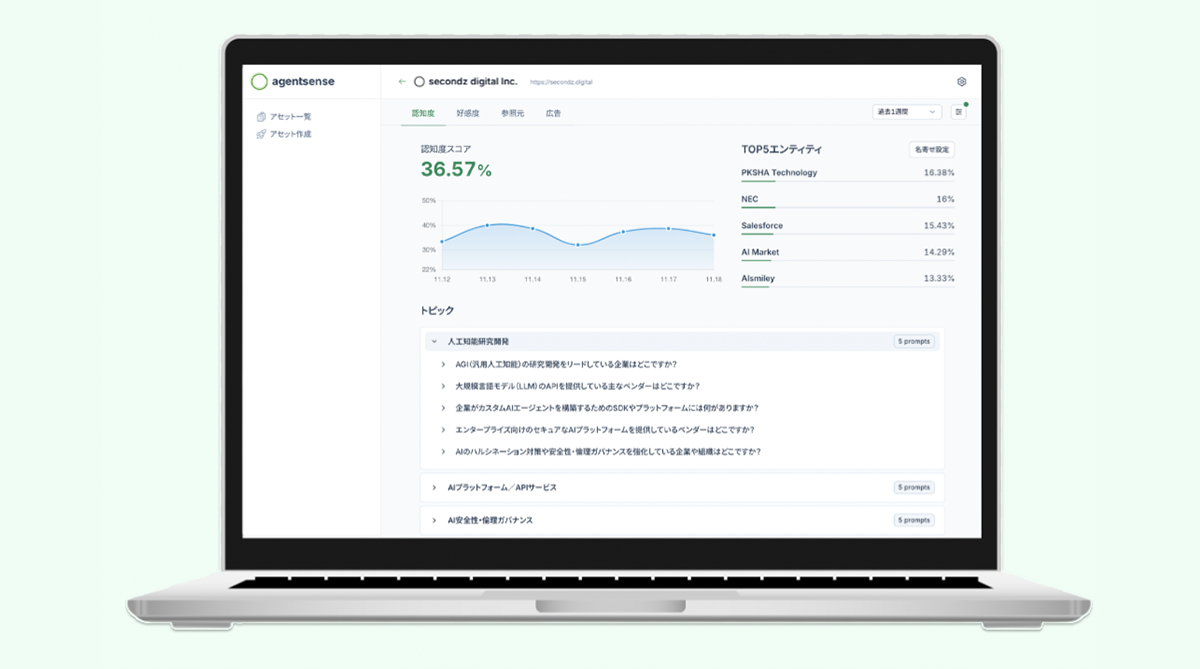
Task: Open the filter sliders icon button
Action: coord(959,112)
